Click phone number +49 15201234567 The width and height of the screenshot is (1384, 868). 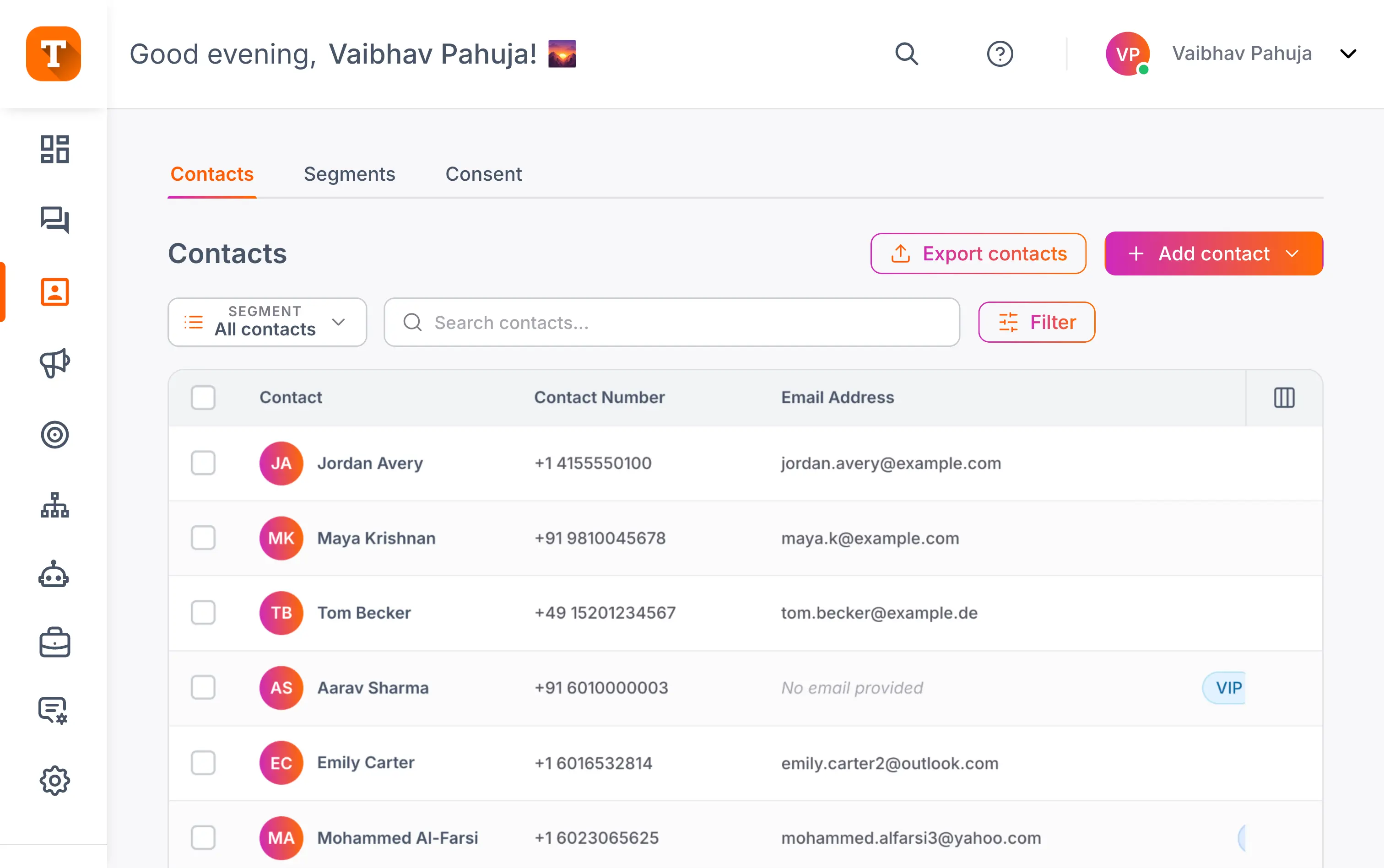pos(605,613)
